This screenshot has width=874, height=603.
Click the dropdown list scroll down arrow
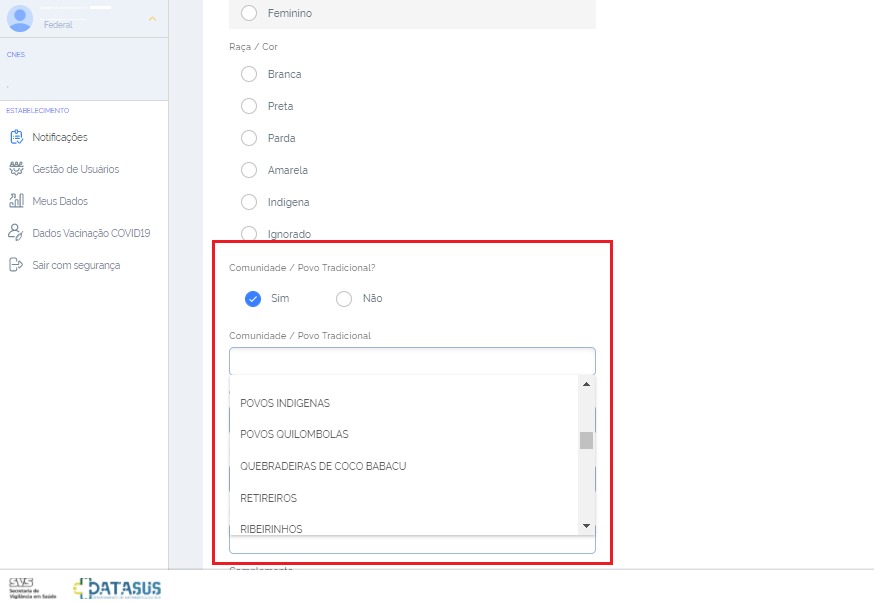coord(586,526)
